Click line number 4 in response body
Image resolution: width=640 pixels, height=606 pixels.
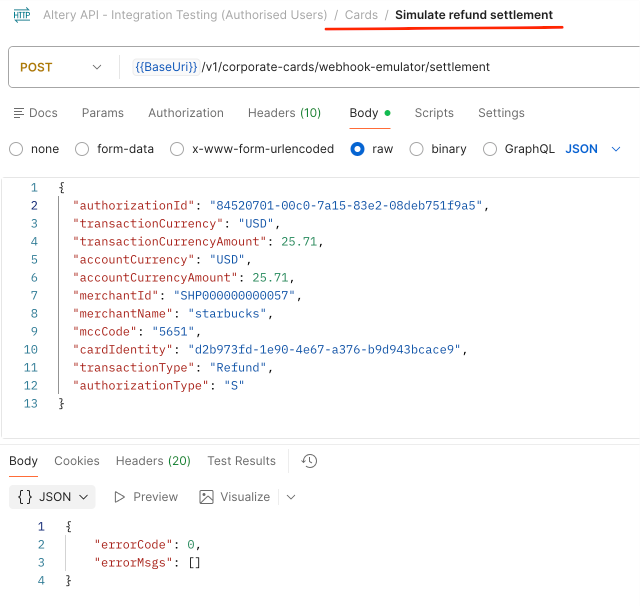41,581
